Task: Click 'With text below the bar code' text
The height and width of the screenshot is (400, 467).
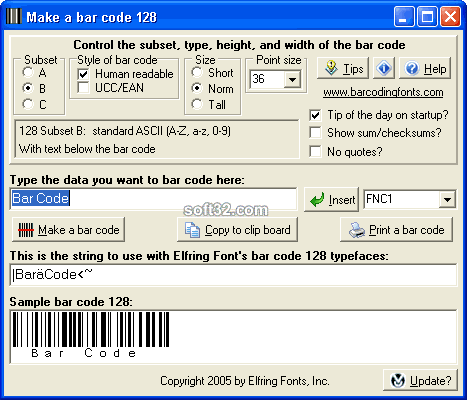Action: coord(87,149)
